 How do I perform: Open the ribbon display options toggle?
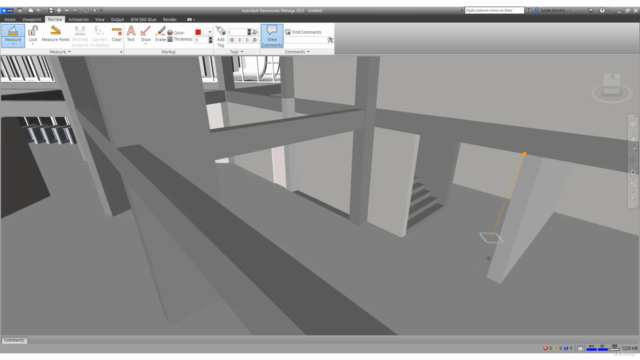tap(191, 19)
